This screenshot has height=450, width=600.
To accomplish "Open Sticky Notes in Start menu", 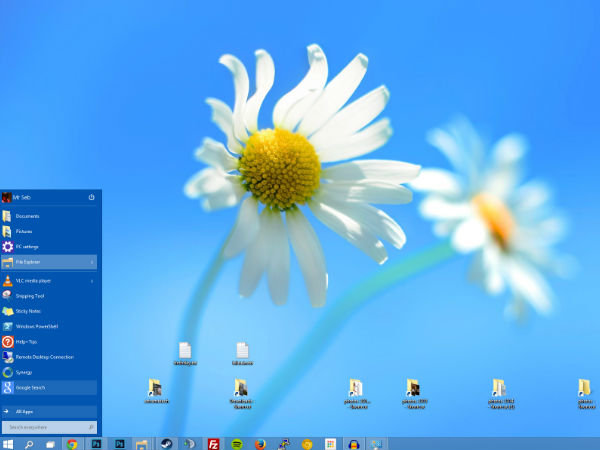I will (x=28, y=311).
